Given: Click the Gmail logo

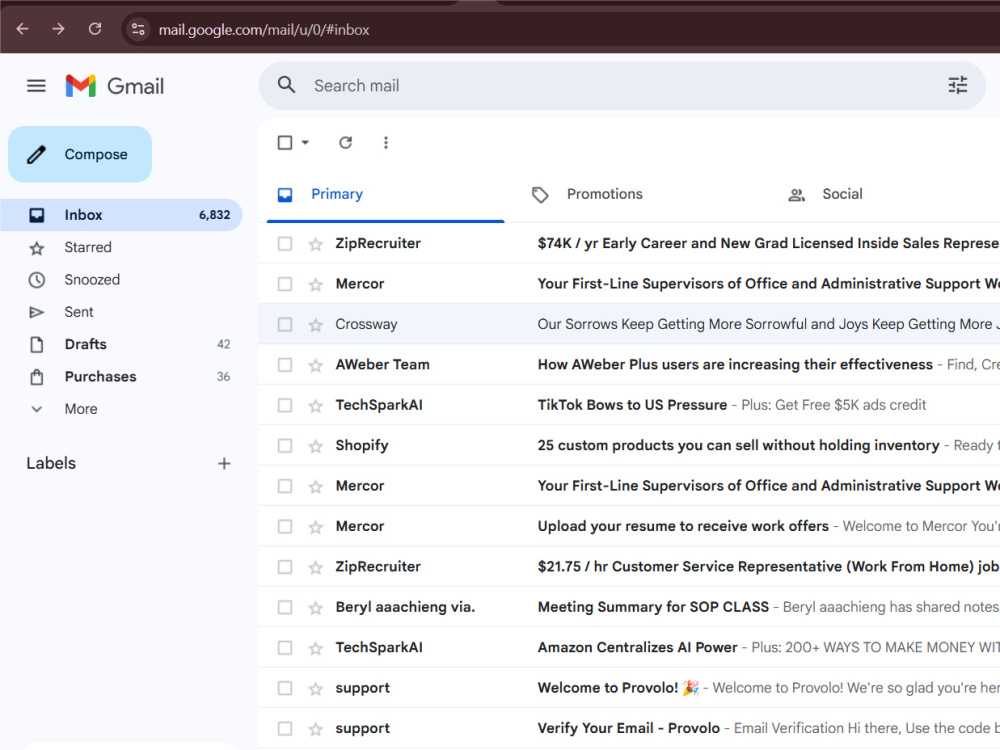Looking at the screenshot, I should [x=115, y=85].
